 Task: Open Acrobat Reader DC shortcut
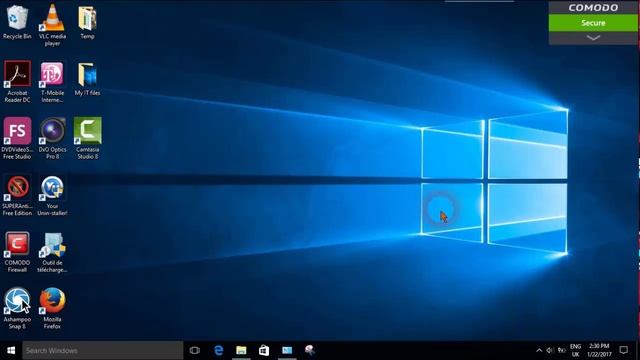(x=17, y=82)
